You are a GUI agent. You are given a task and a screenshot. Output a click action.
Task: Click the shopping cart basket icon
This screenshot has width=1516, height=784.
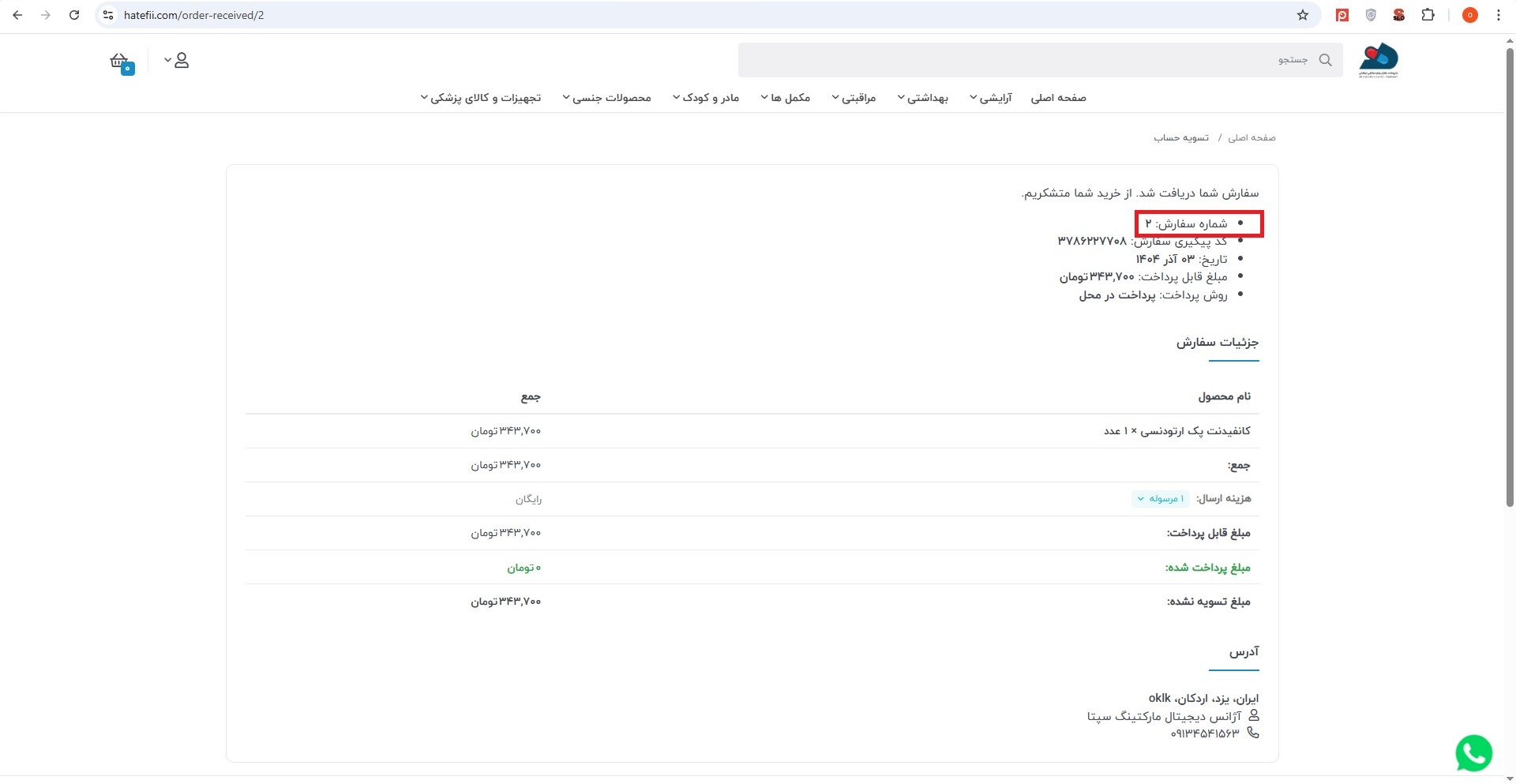click(120, 62)
